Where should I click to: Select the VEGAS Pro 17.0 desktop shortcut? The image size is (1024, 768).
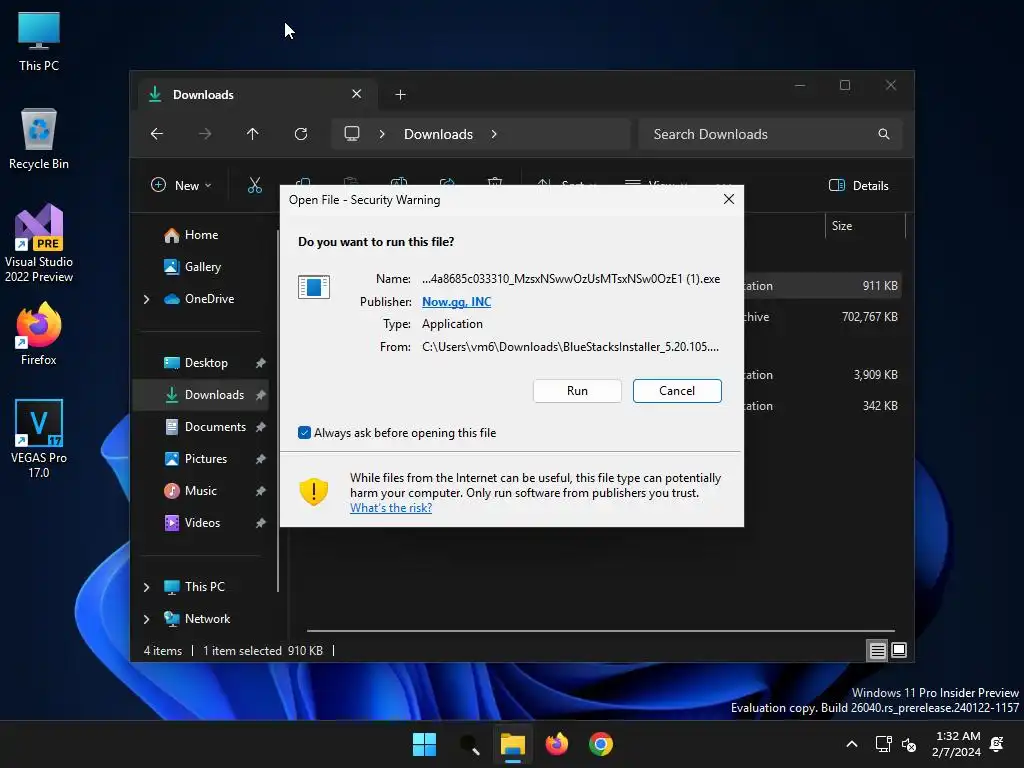coord(39,439)
